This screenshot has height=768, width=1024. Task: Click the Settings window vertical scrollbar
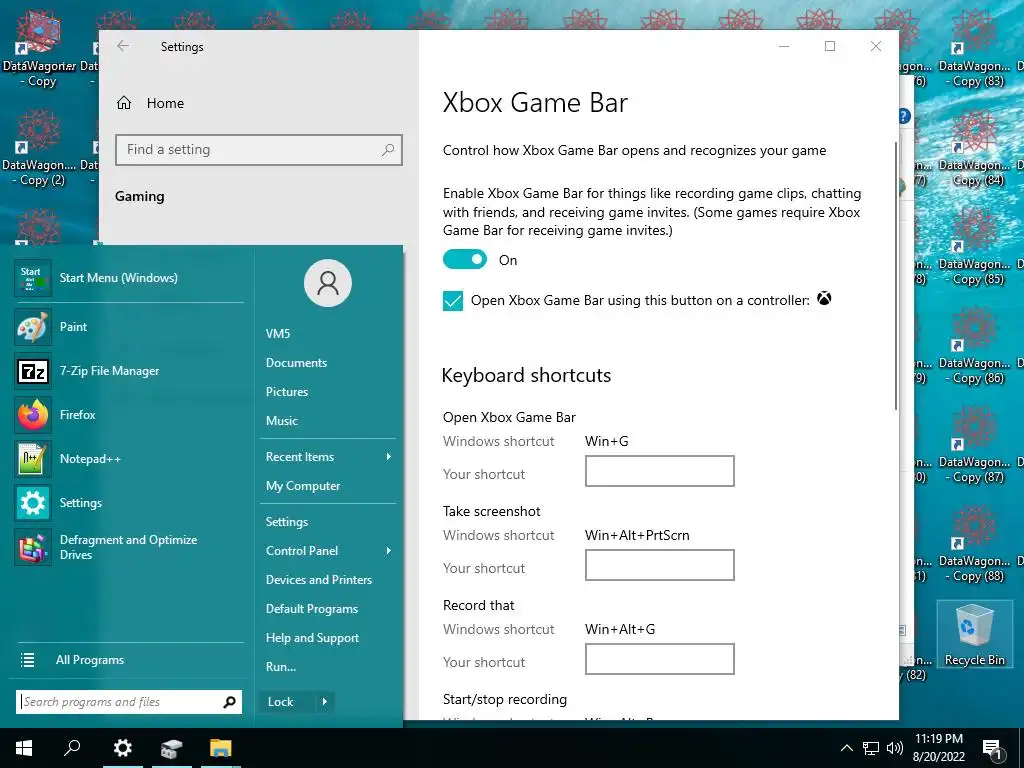point(896,276)
